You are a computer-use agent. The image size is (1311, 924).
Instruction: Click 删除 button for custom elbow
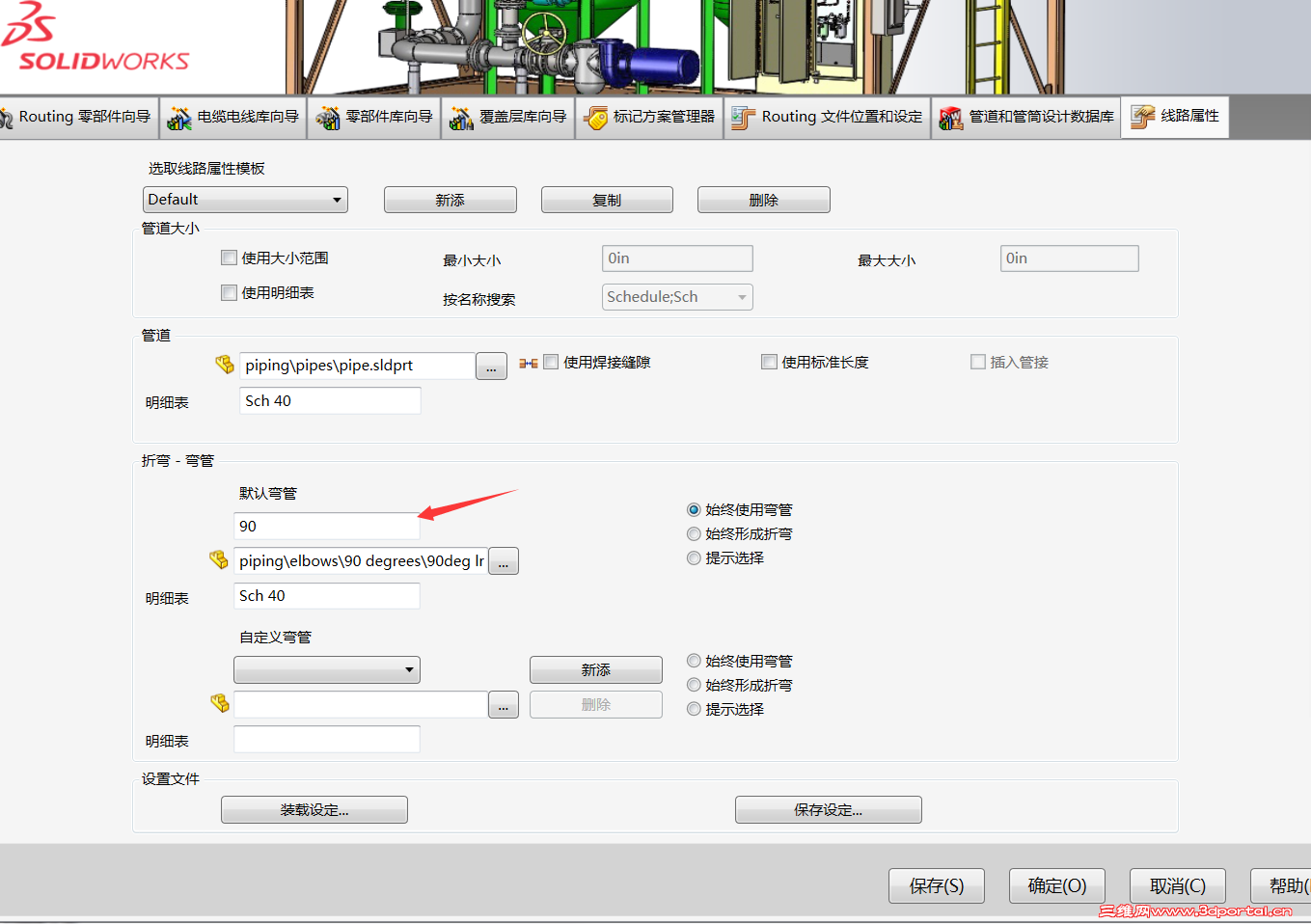coord(596,704)
